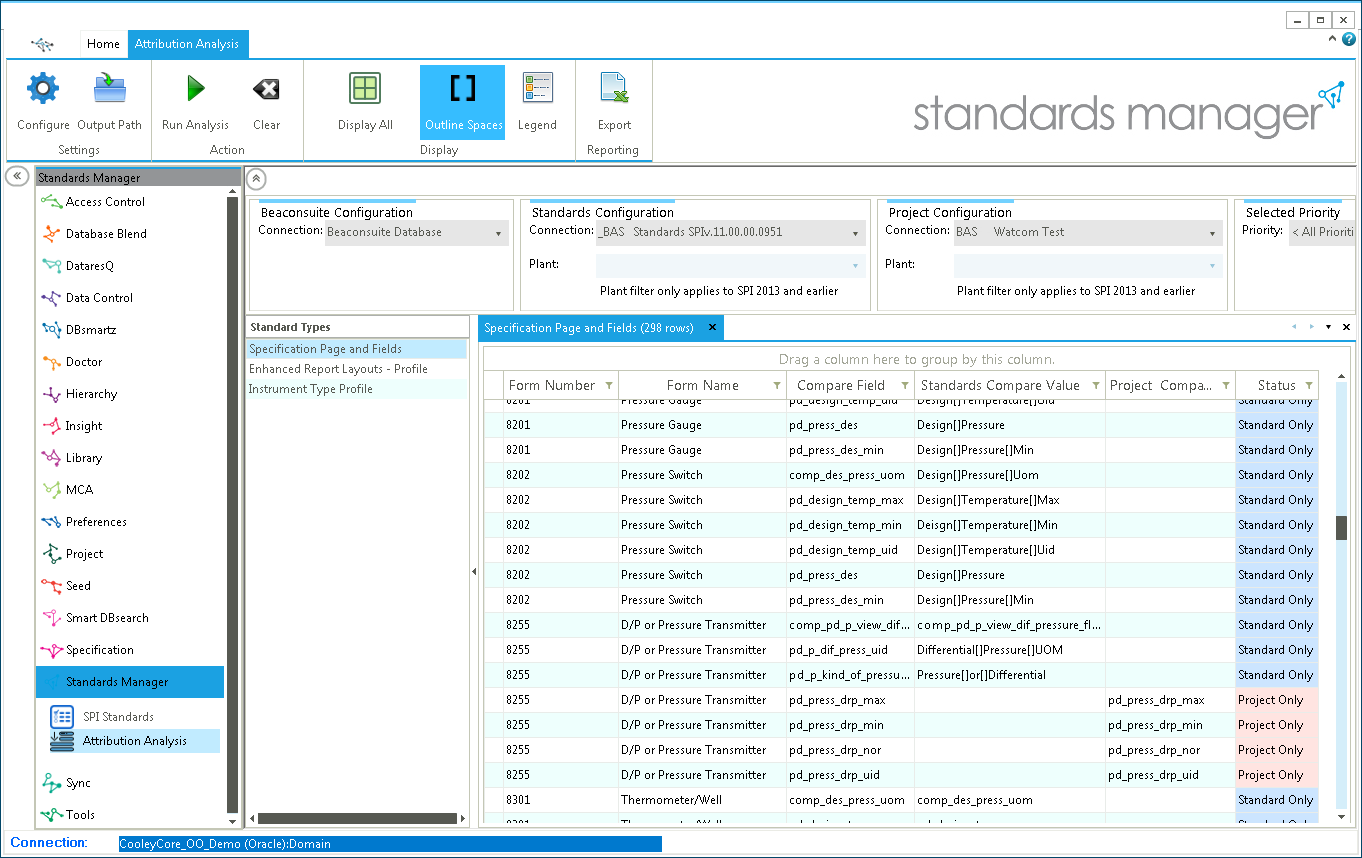Screen dimensions: 1362x858
Task: Click the Clear action icon
Action: (x=266, y=89)
